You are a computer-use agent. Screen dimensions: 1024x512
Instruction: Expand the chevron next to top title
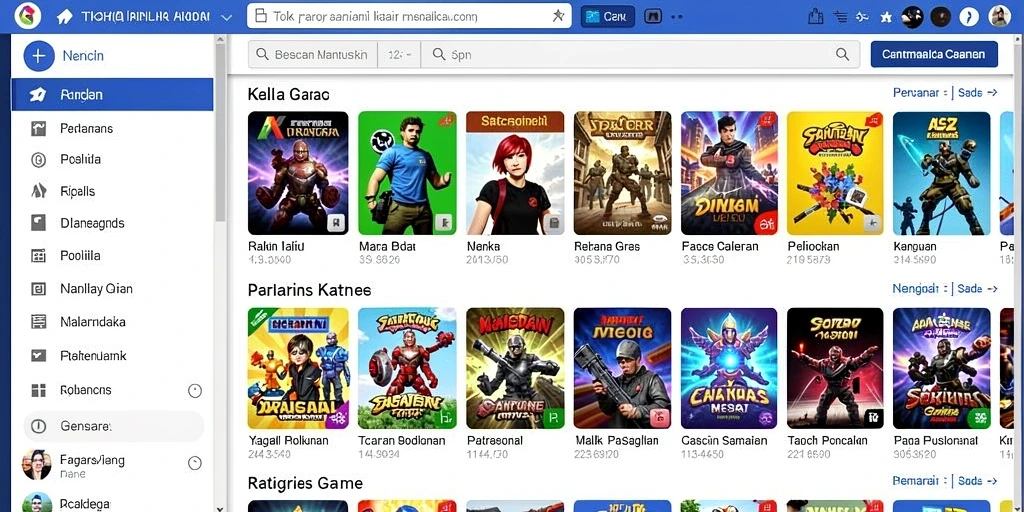(x=227, y=18)
